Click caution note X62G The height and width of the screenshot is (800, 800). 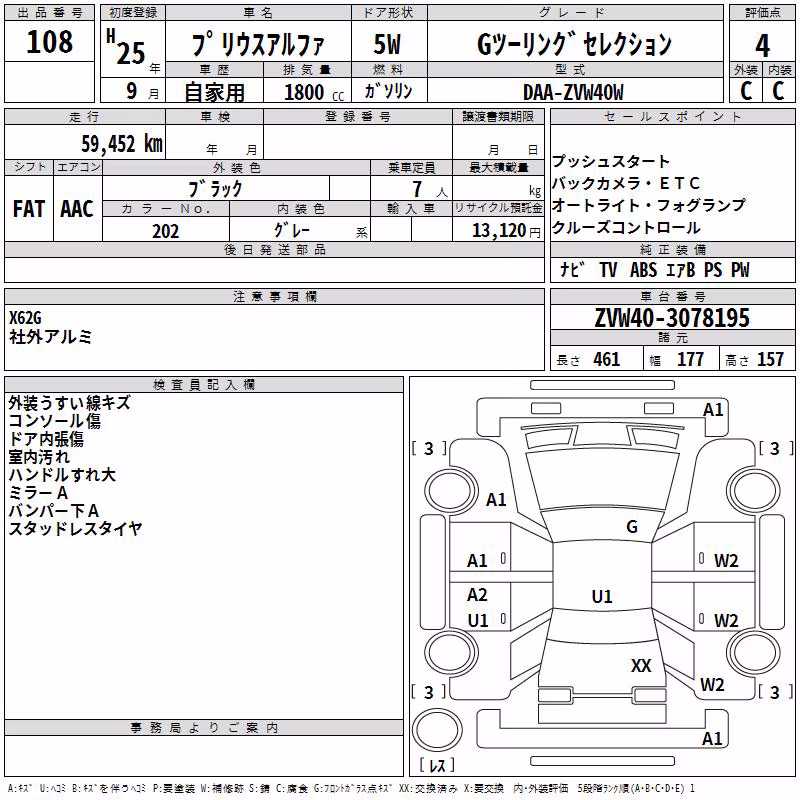pos(25,318)
